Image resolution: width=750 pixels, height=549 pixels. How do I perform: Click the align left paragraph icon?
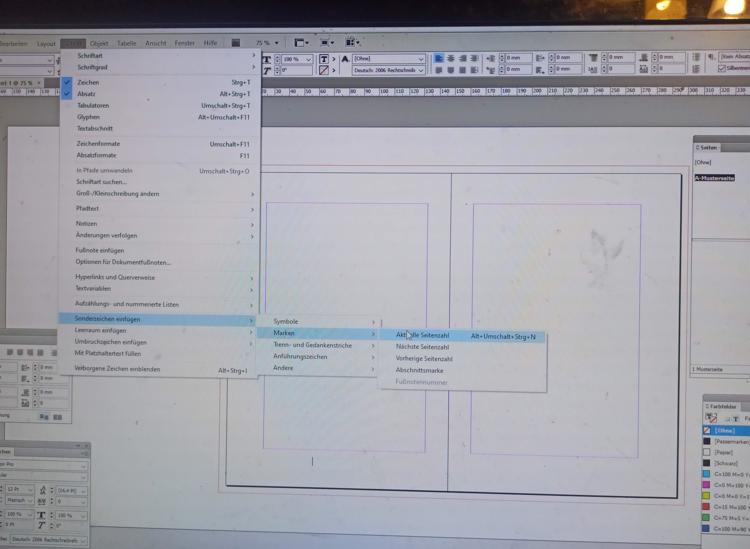tap(439, 58)
